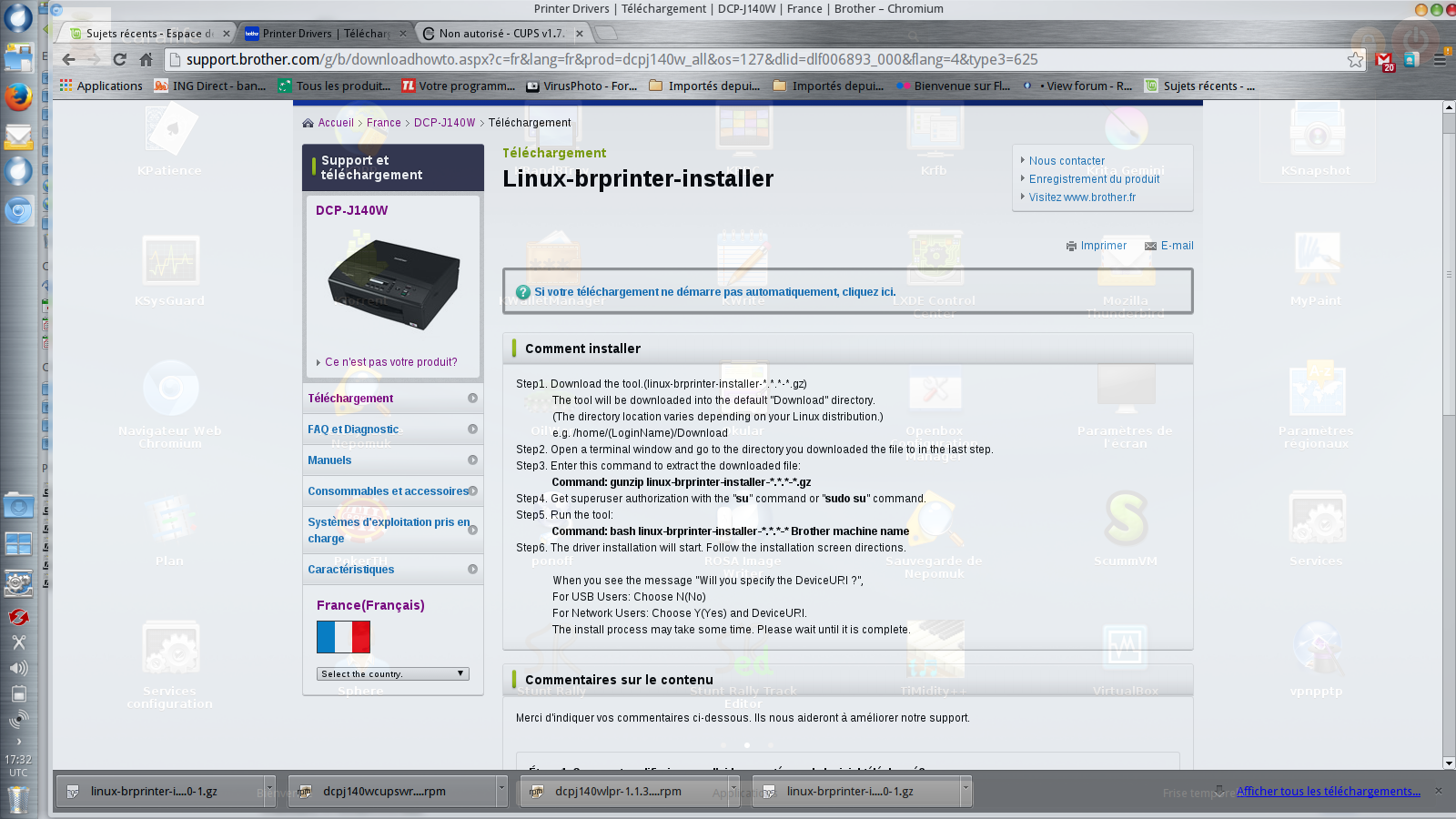The image size is (1456, 819).
Task: Open the Applications bookmark
Action: 101,86
